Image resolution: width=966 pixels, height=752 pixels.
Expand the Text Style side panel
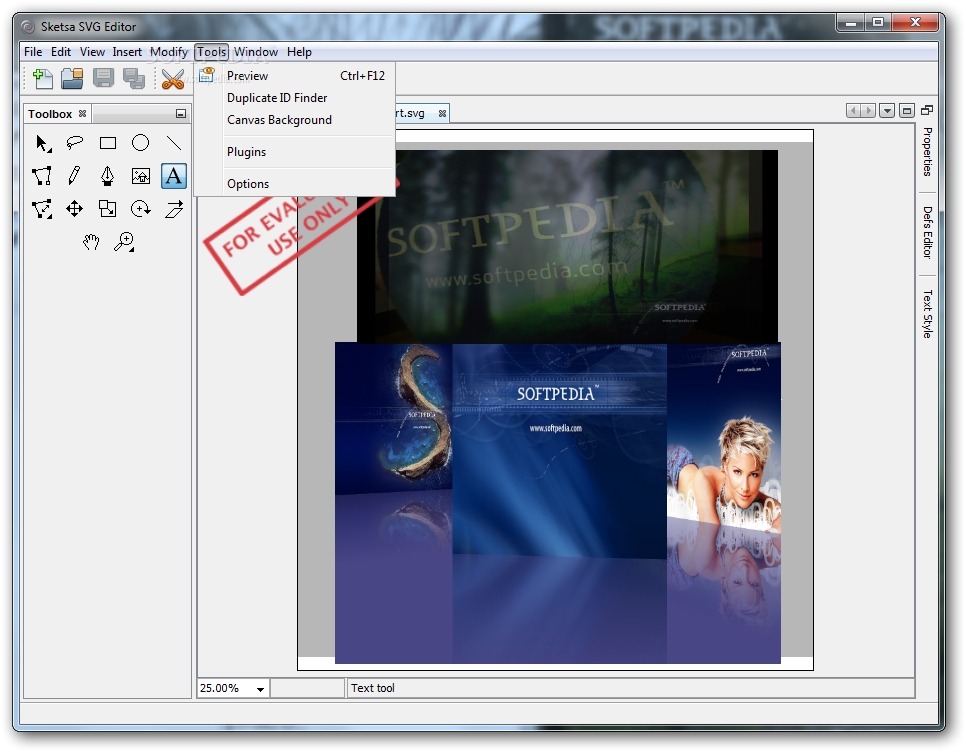[927, 314]
